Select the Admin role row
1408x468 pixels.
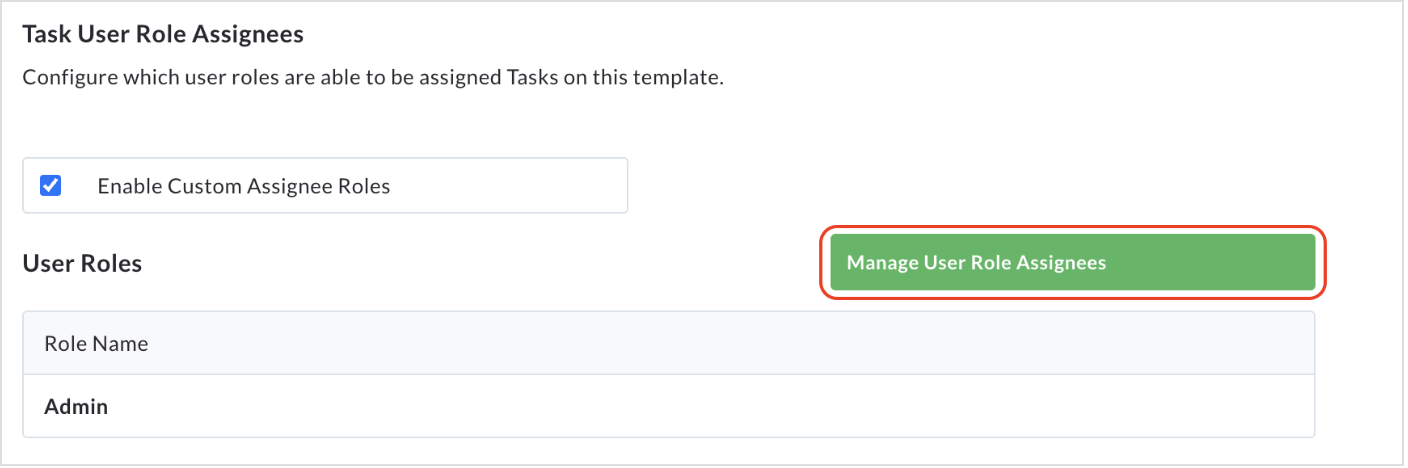click(x=668, y=407)
